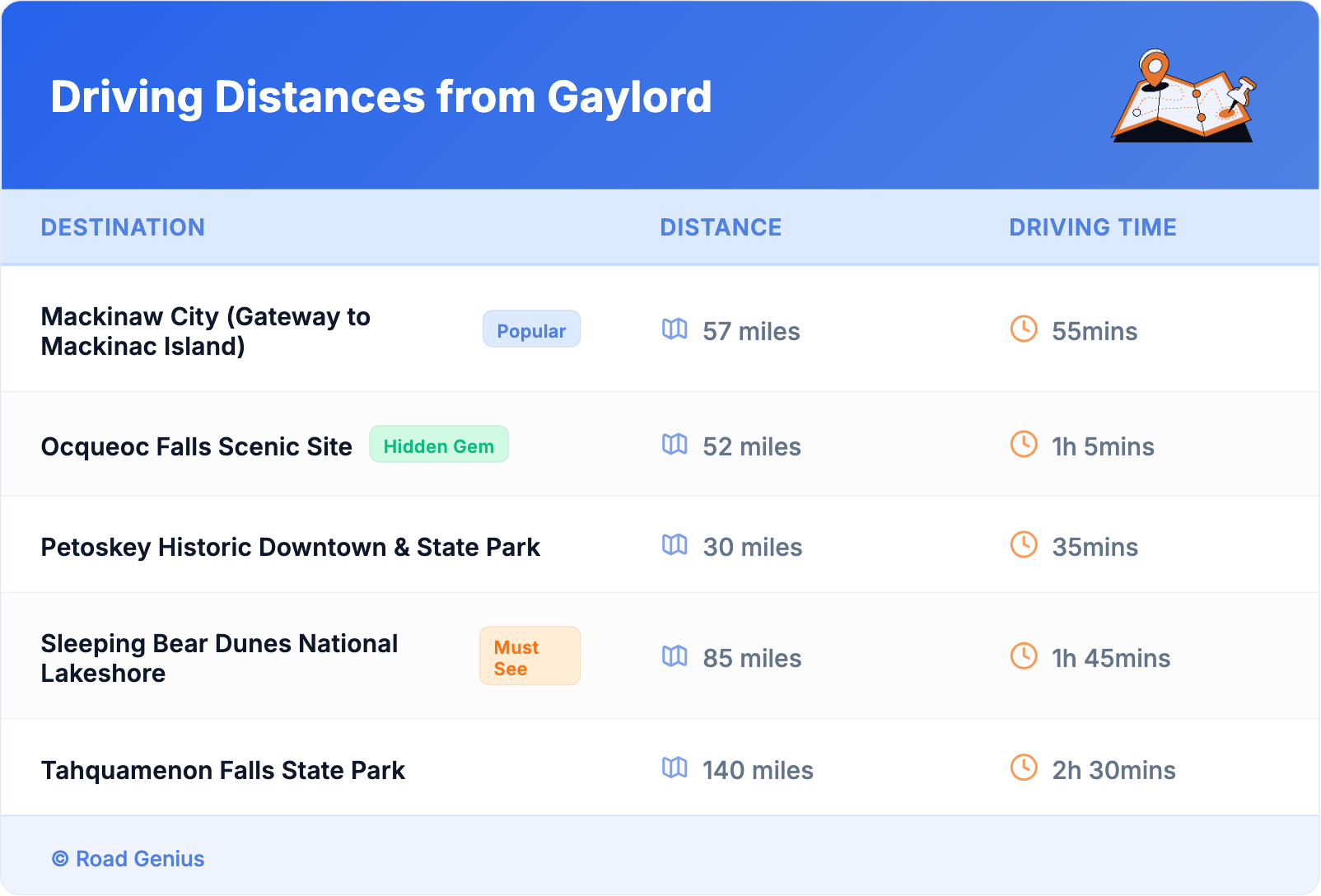Select the Must See badge
The width and height of the screenshot is (1321, 896).
click(x=530, y=656)
